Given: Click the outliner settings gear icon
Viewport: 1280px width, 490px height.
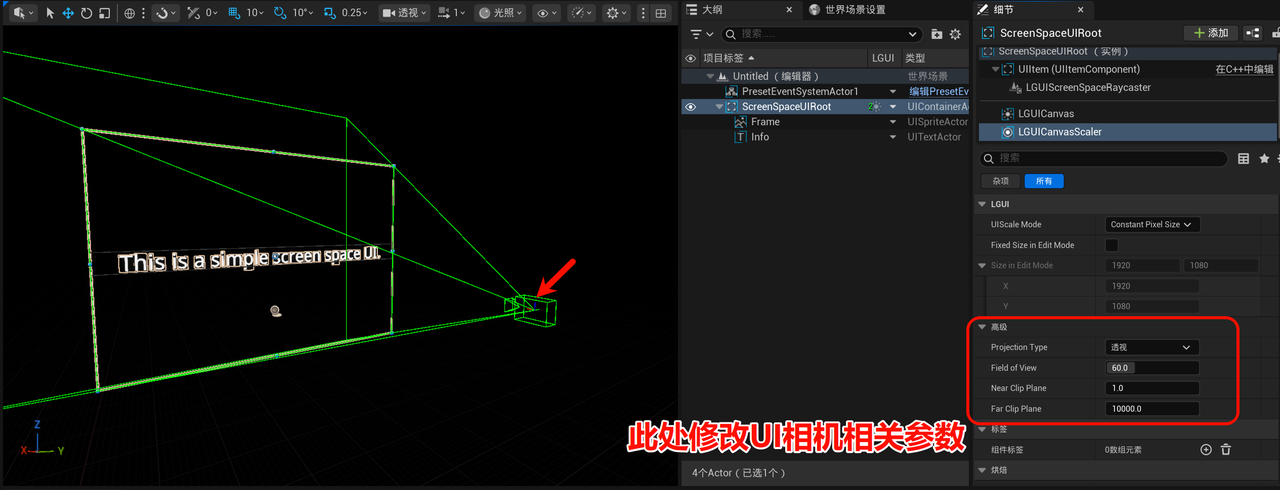Looking at the screenshot, I should [955, 34].
